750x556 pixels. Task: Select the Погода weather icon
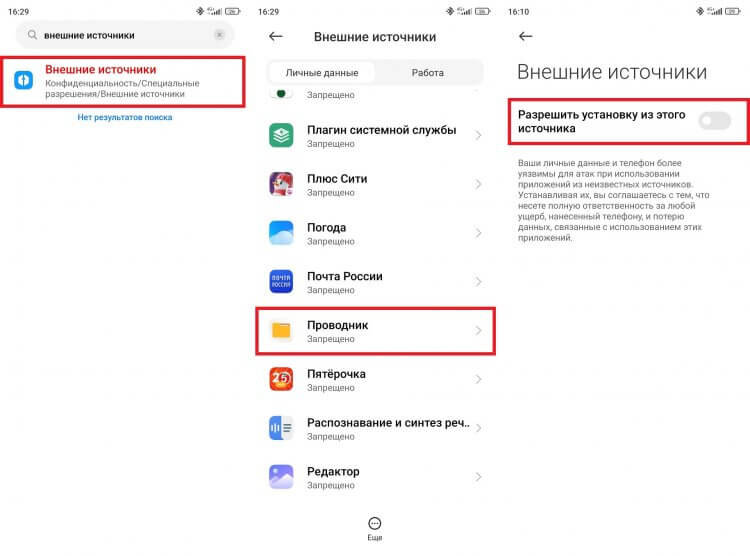[x=281, y=233]
